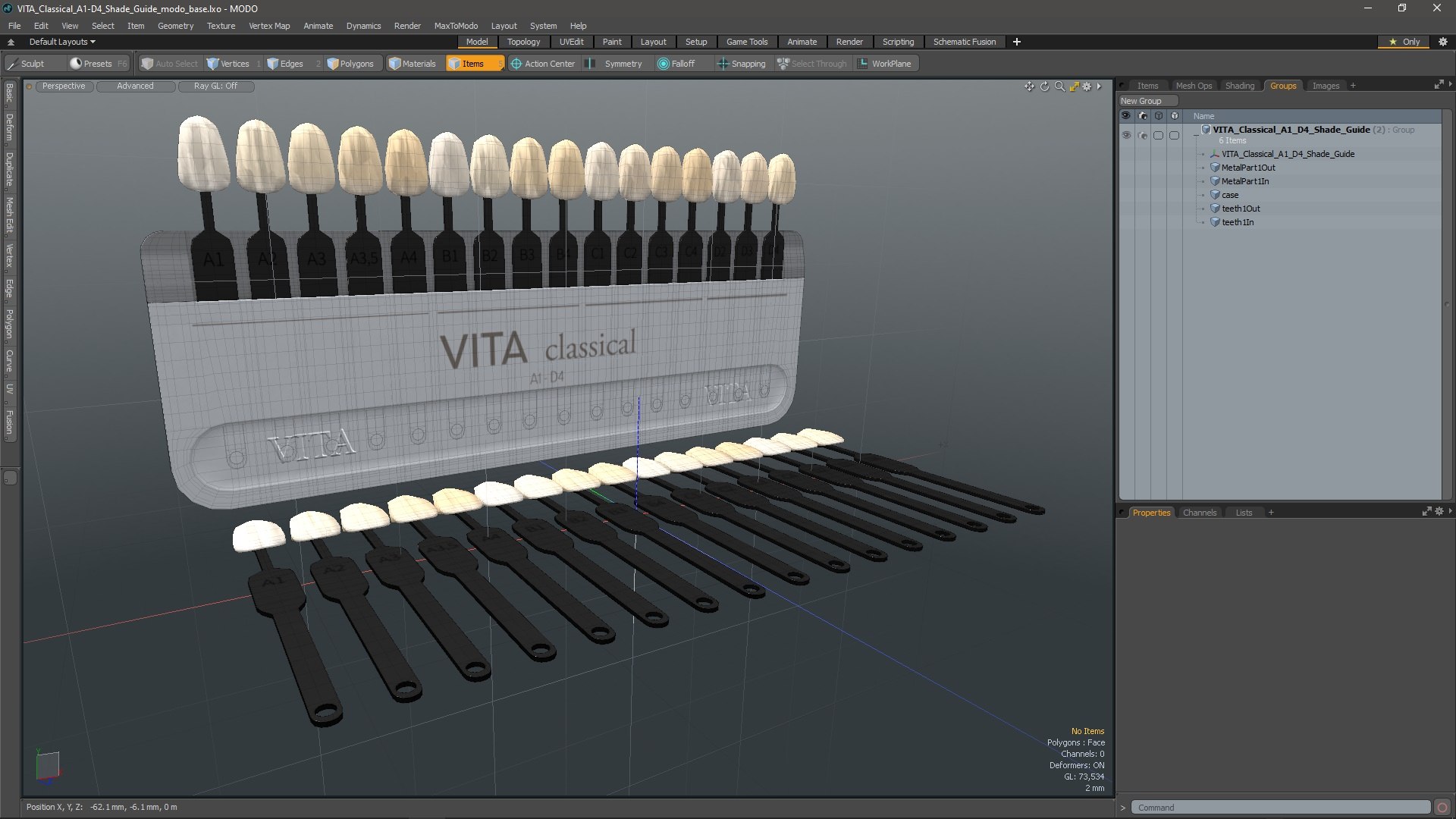Screen dimensions: 1456x819
Task: Open the Default Layouts dropdown
Action: [x=62, y=42]
